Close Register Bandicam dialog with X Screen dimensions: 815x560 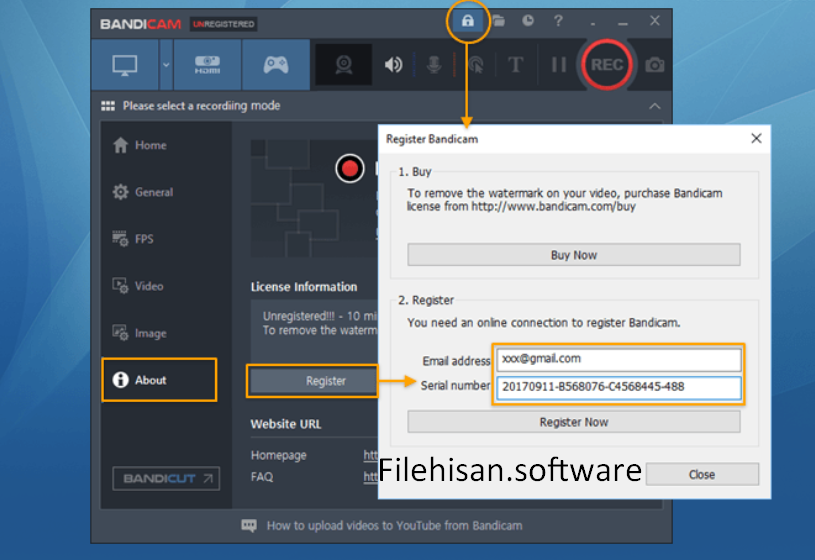756,138
